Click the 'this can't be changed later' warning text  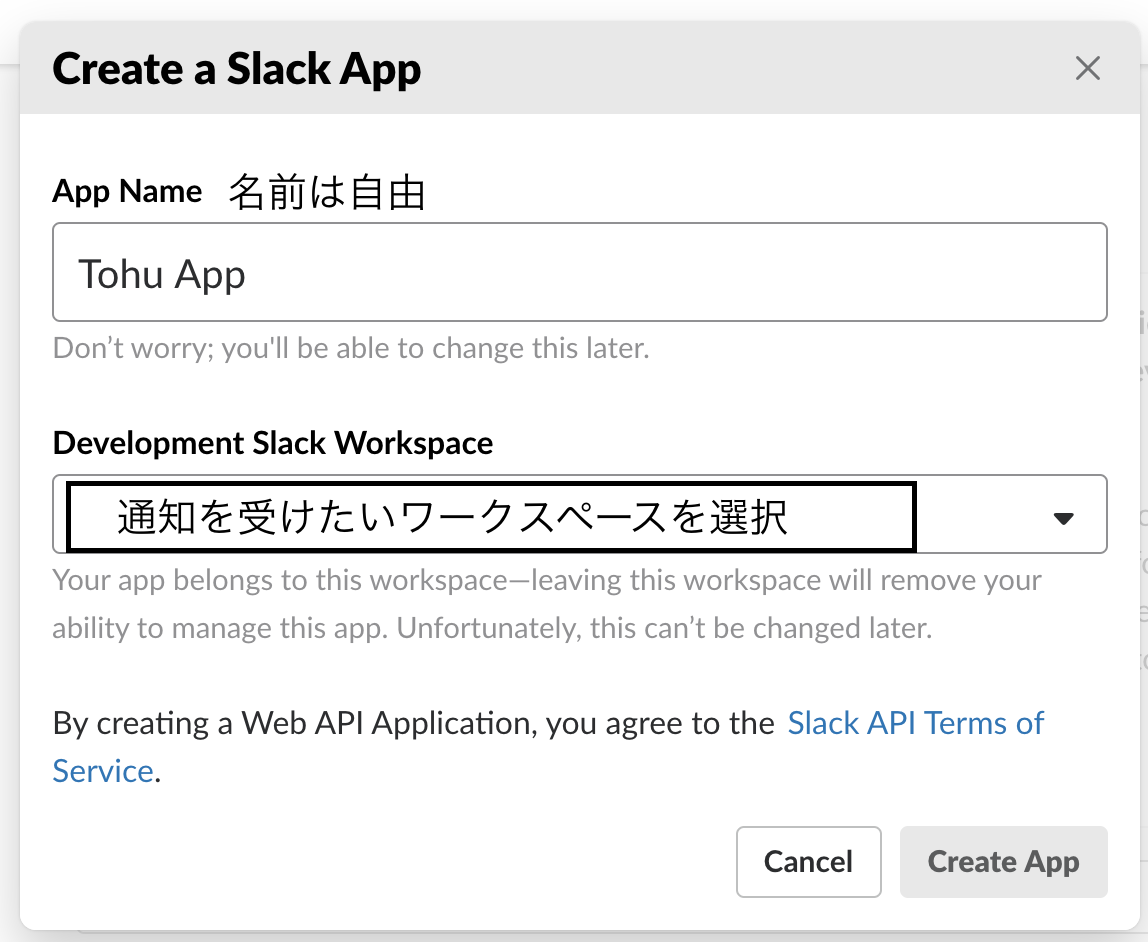(760, 629)
